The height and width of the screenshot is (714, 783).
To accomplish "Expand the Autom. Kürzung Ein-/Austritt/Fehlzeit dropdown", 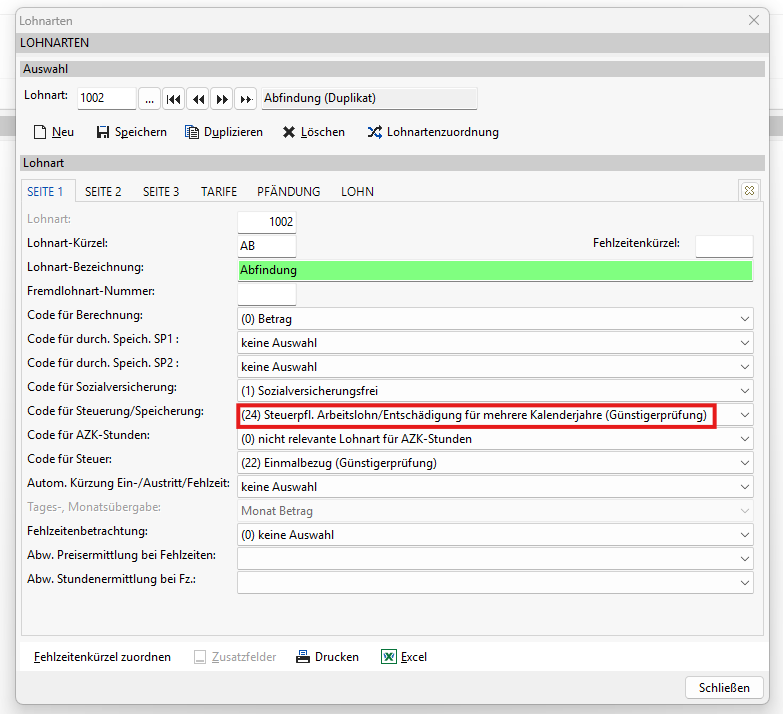I will click(745, 487).
